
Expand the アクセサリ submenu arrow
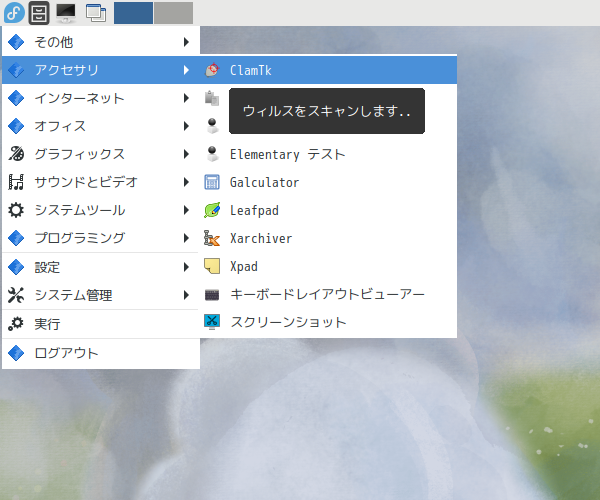click(x=186, y=70)
